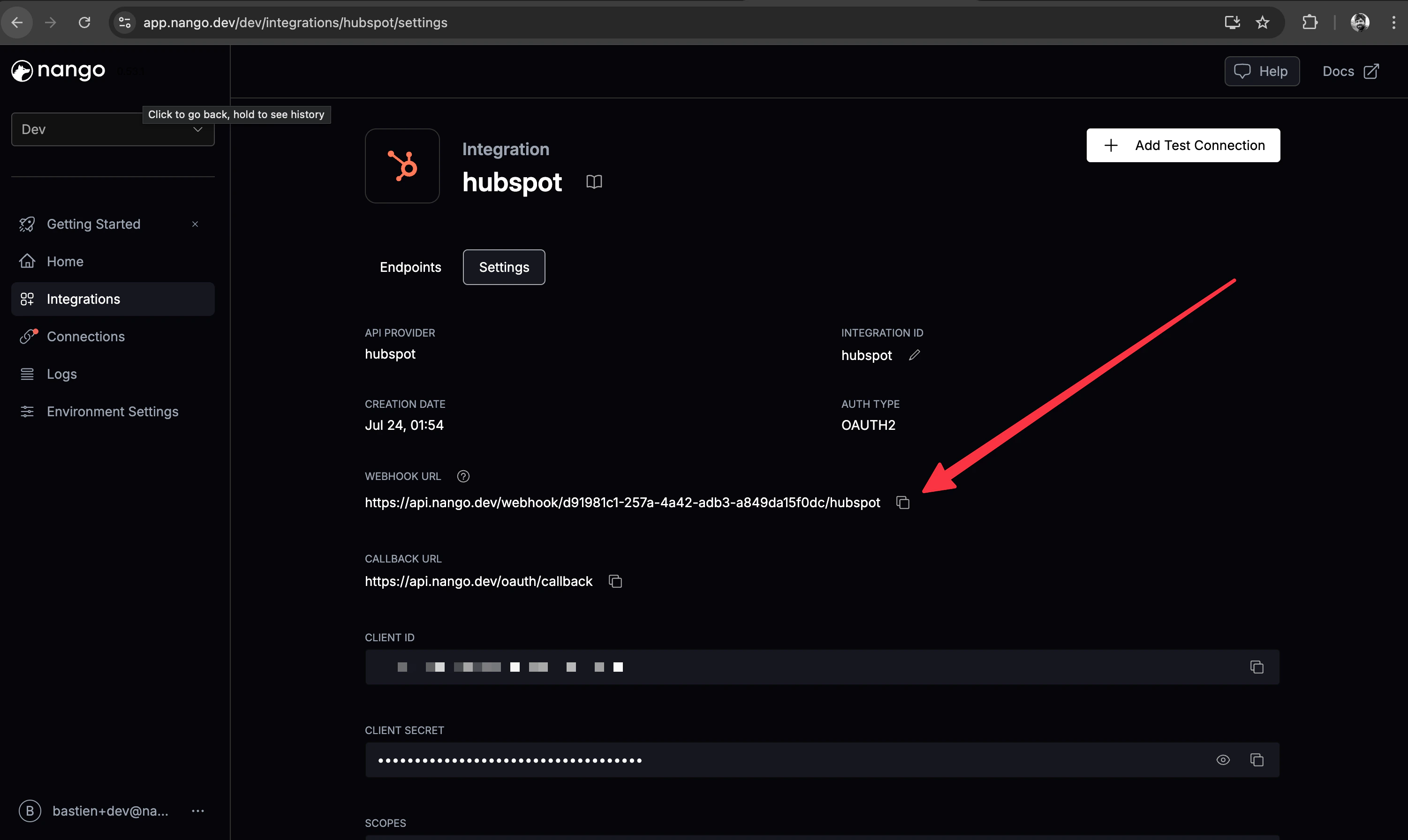Switch to the Endpoints tab
Screen dimensions: 1408x840
tap(410, 267)
